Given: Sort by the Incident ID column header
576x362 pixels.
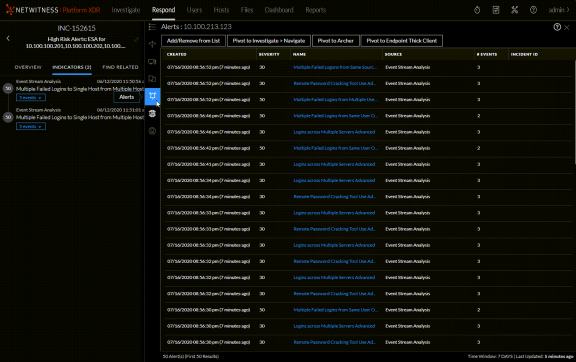Looking at the screenshot, I should [x=524, y=54].
